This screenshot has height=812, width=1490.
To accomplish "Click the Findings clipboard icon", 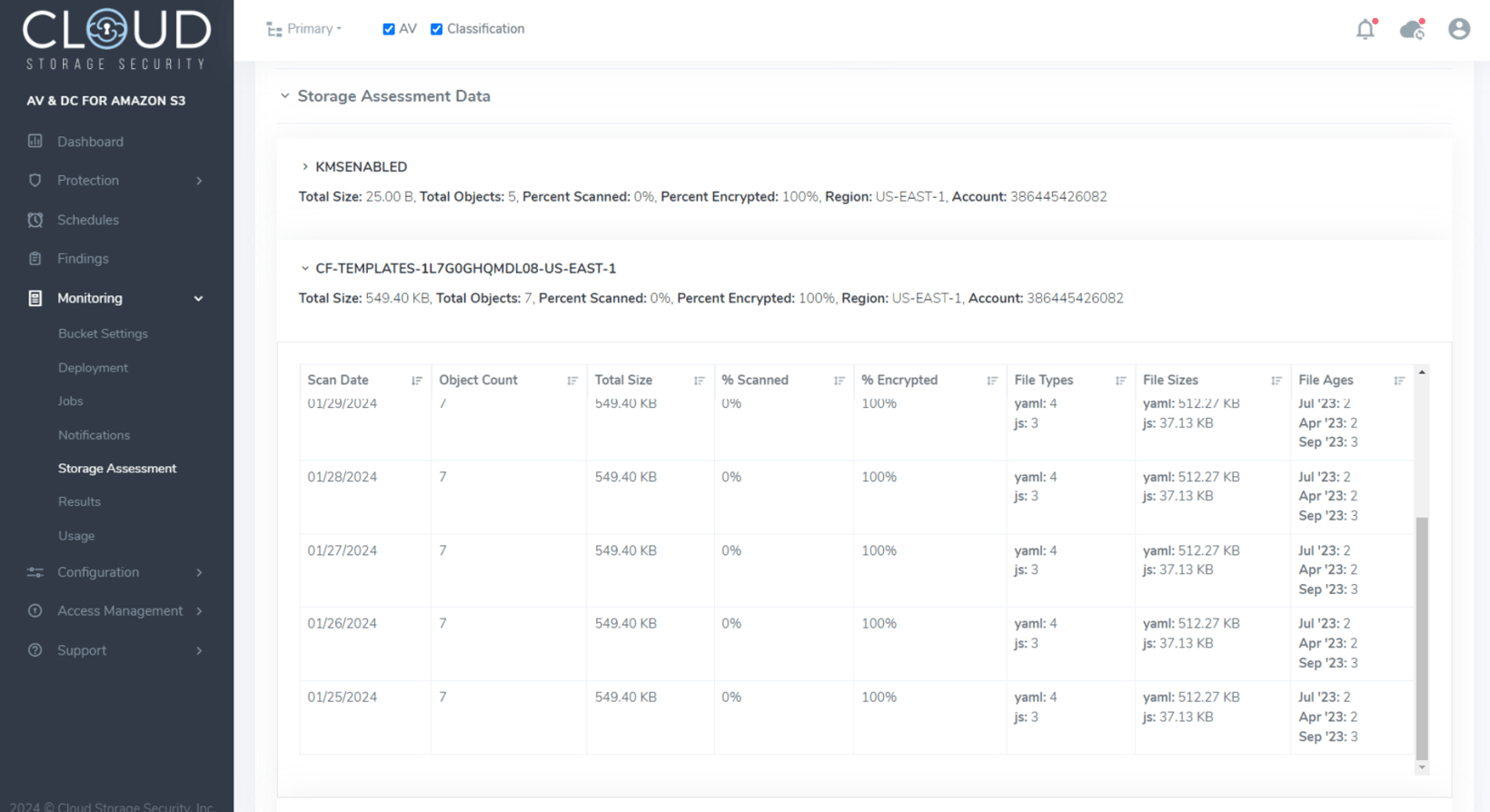I will pyautogui.click(x=35, y=258).
